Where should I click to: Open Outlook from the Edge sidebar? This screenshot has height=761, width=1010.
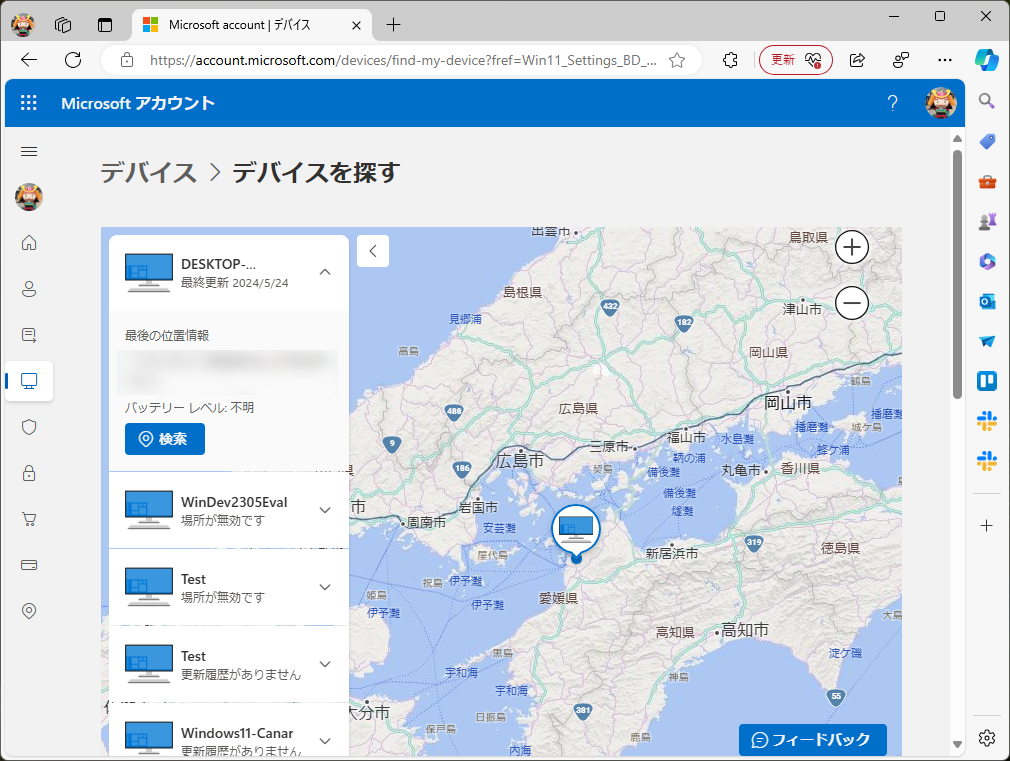(987, 301)
